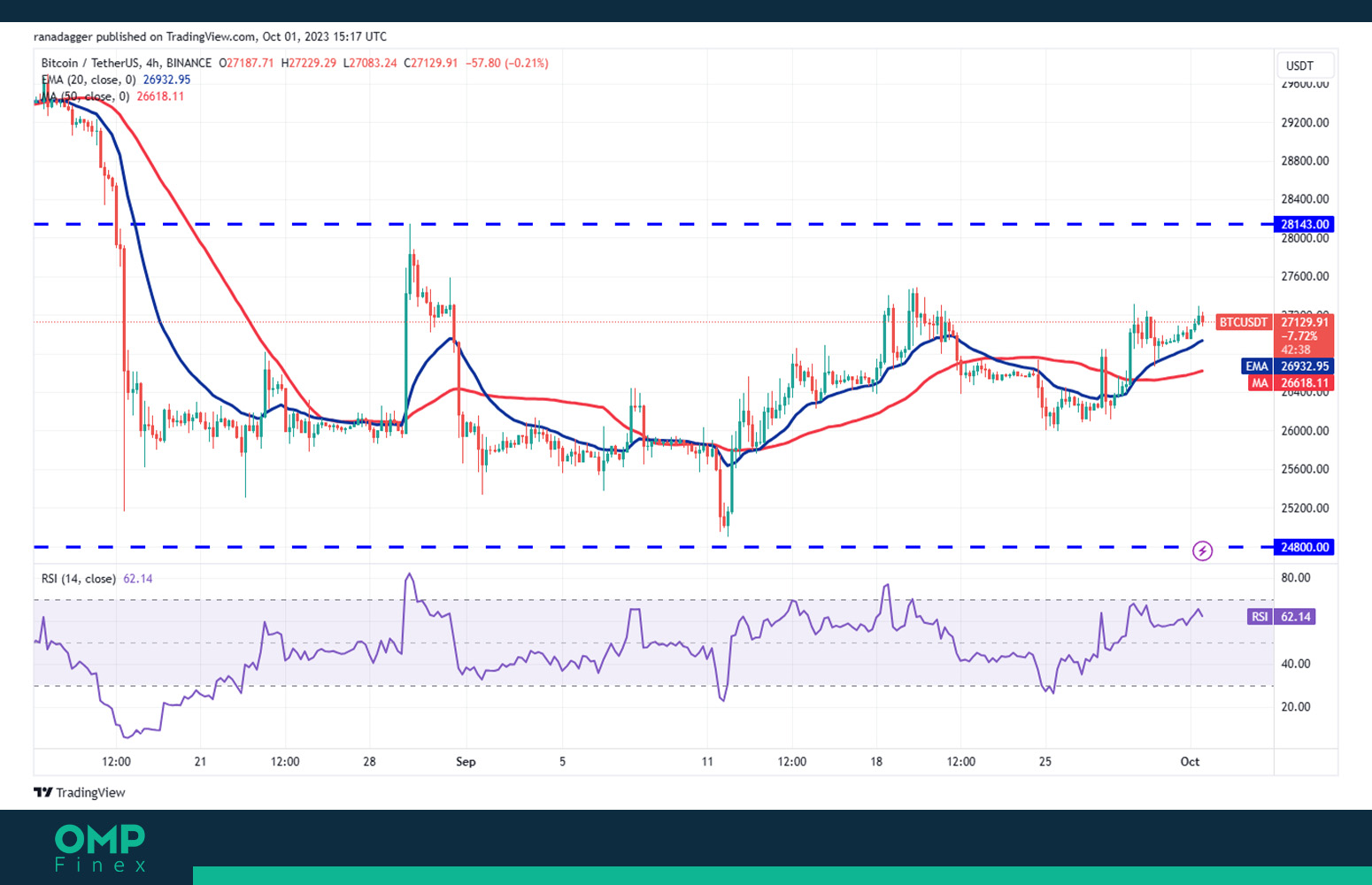
Task: Click the 29200.00 price axis label
Action: (x=1305, y=122)
